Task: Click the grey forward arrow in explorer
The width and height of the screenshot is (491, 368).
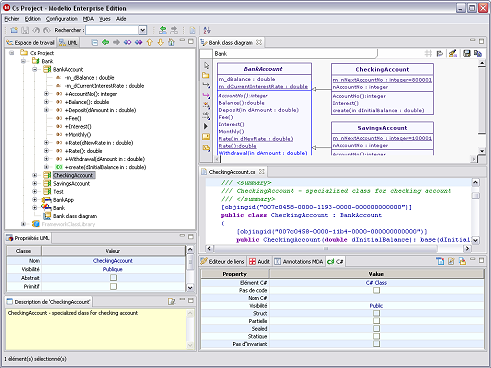Action: point(116,42)
